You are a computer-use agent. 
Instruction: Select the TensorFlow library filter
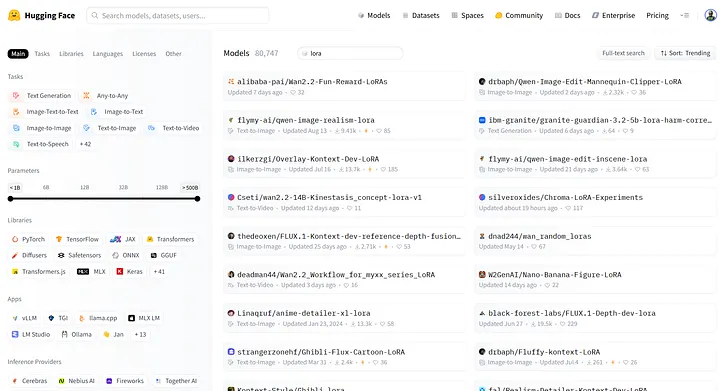pos(77,239)
